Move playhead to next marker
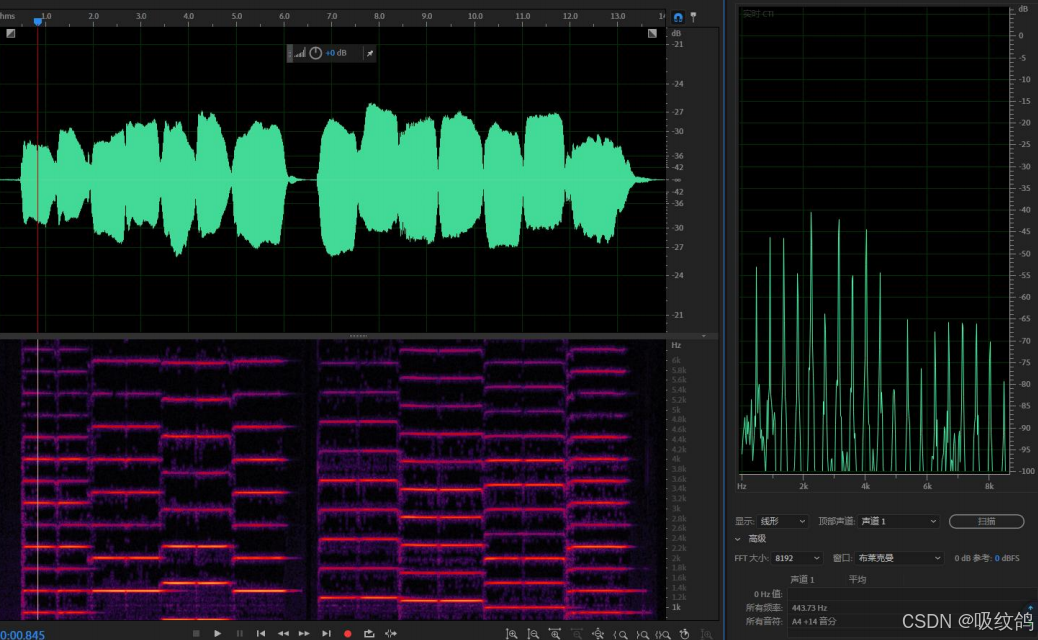This screenshot has height=640, width=1038. (326, 633)
